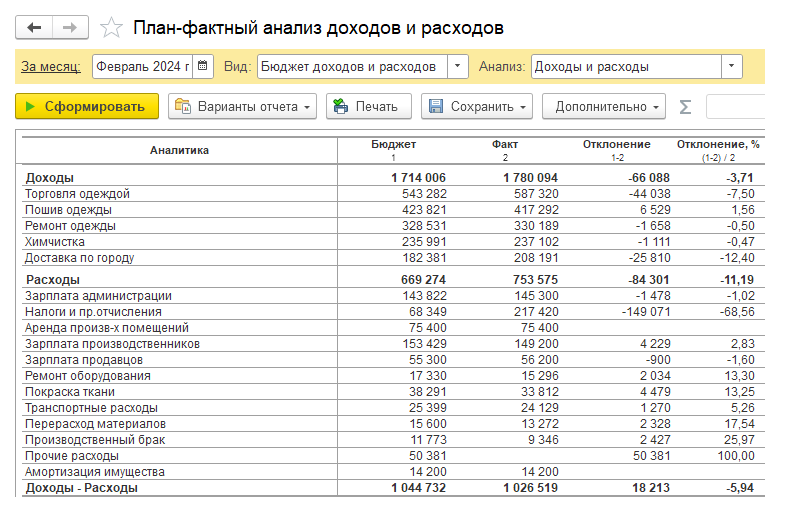Click fact value '587 320'
Image resolution: width=800 pixels, height=512 pixels.
point(536,194)
